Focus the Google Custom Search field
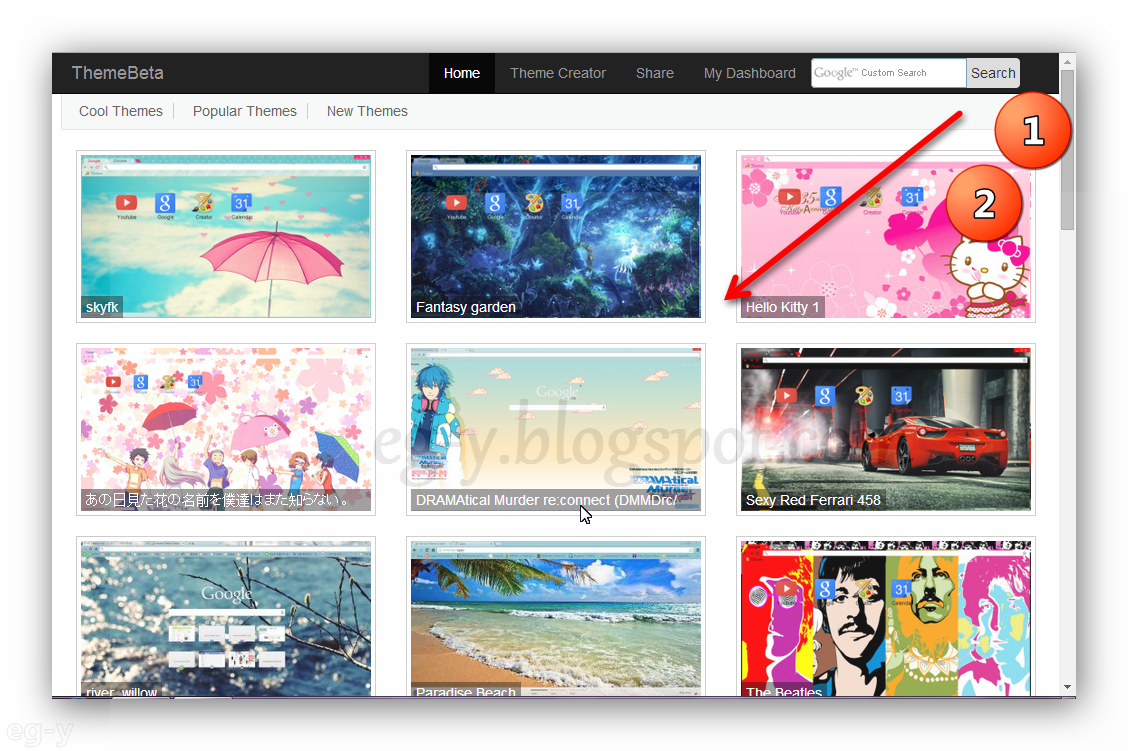This screenshot has width=1128, height=751. point(888,73)
